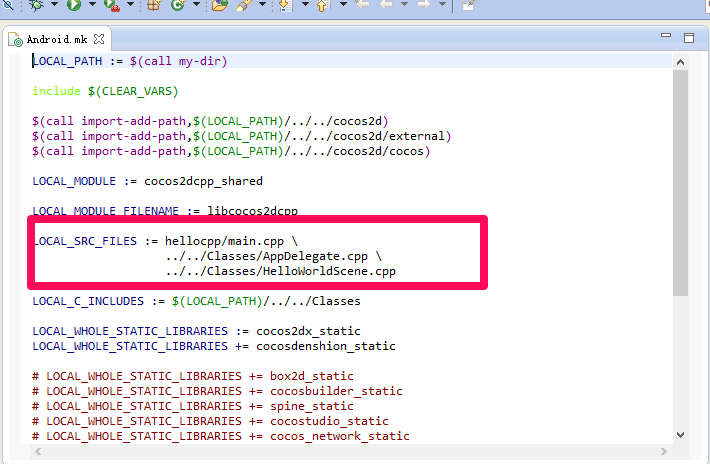Viewport: 710px width, 464px height.
Task: Click the Run External Tools icon
Action: pos(111,5)
